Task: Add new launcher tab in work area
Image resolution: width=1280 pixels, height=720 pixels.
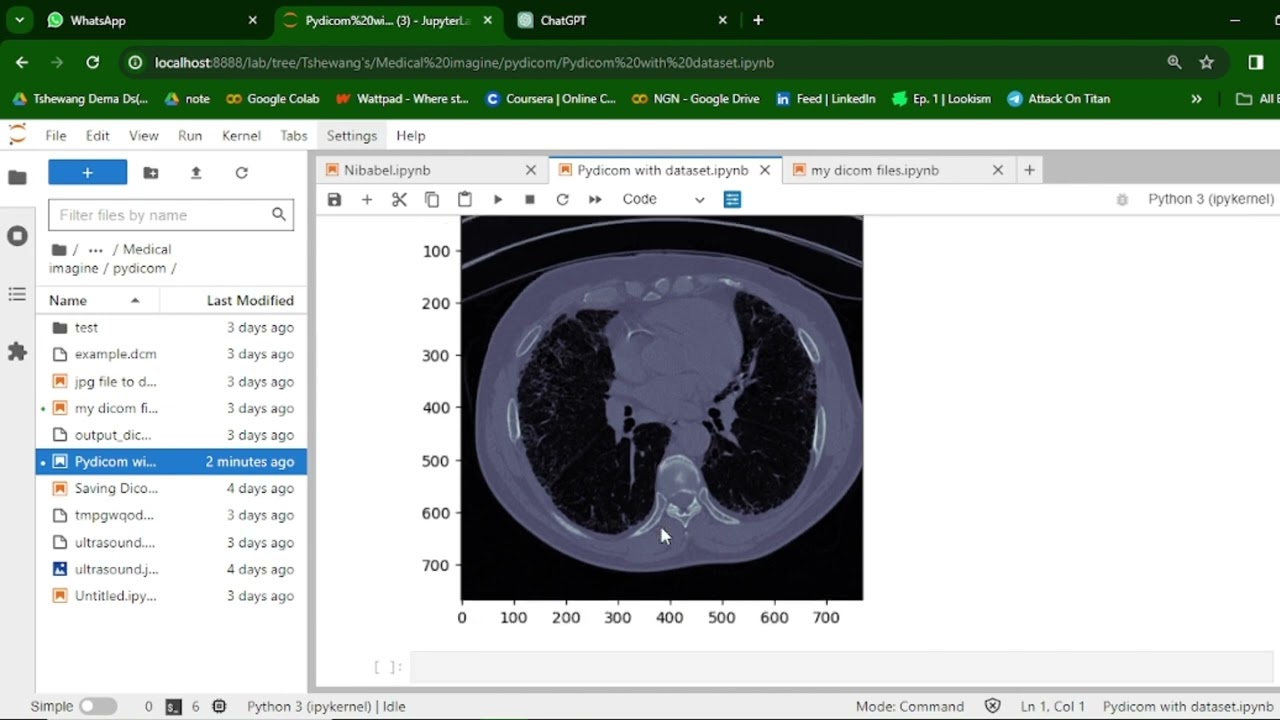Action: tap(1029, 170)
